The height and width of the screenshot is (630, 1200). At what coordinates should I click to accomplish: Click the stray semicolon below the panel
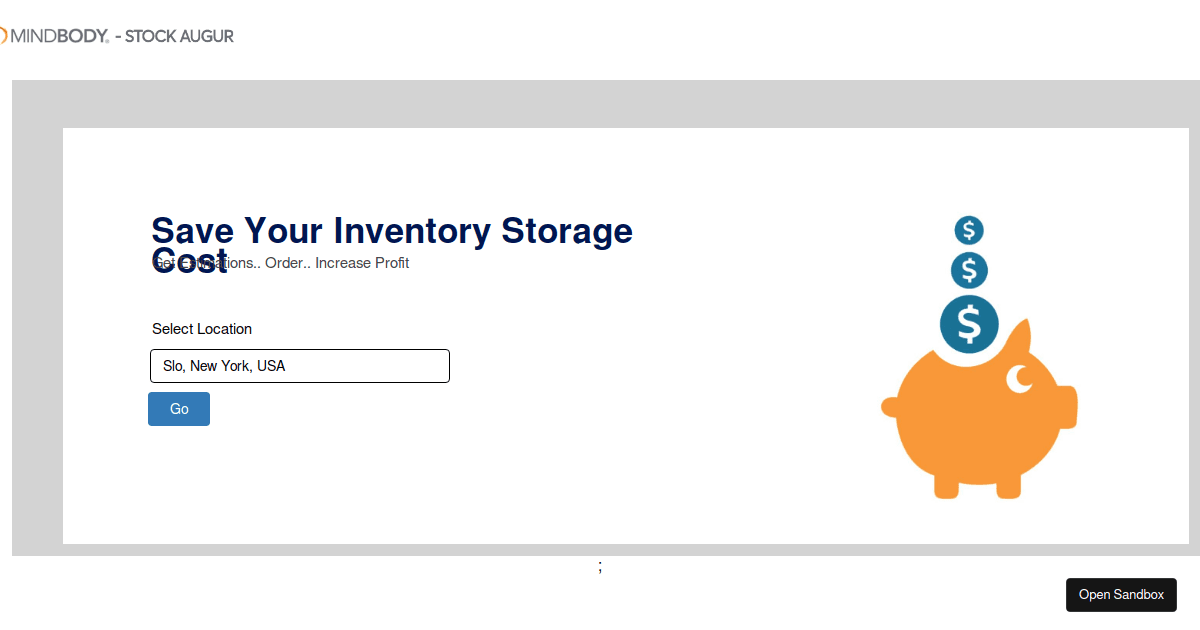pos(600,567)
